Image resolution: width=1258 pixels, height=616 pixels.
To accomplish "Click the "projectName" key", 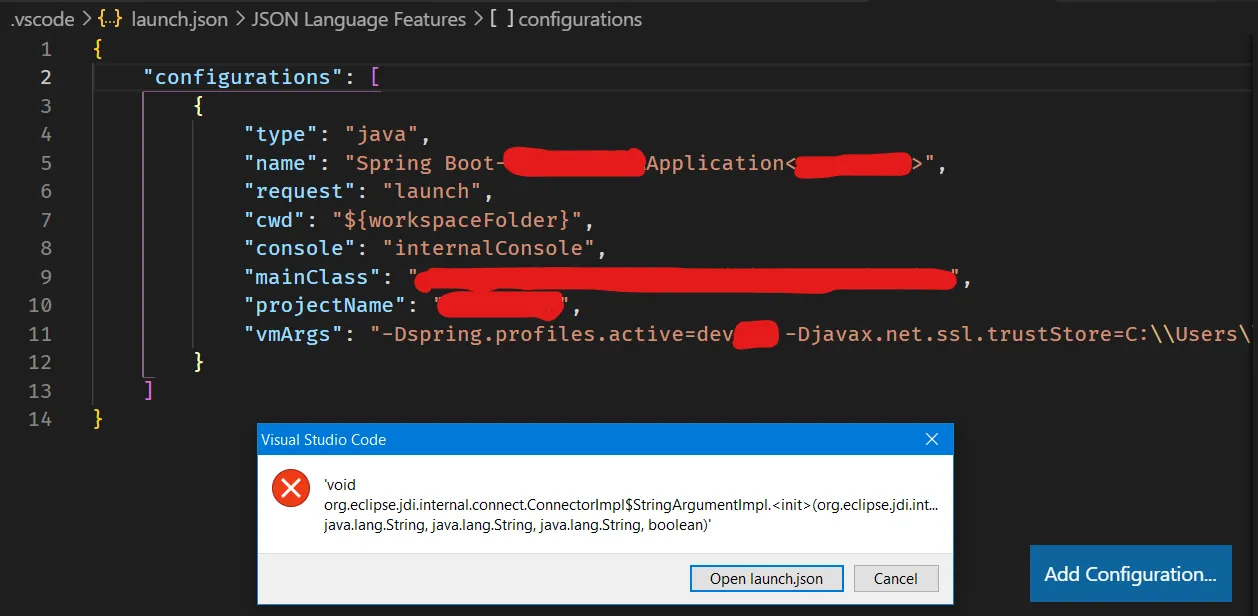I will click(325, 305).
